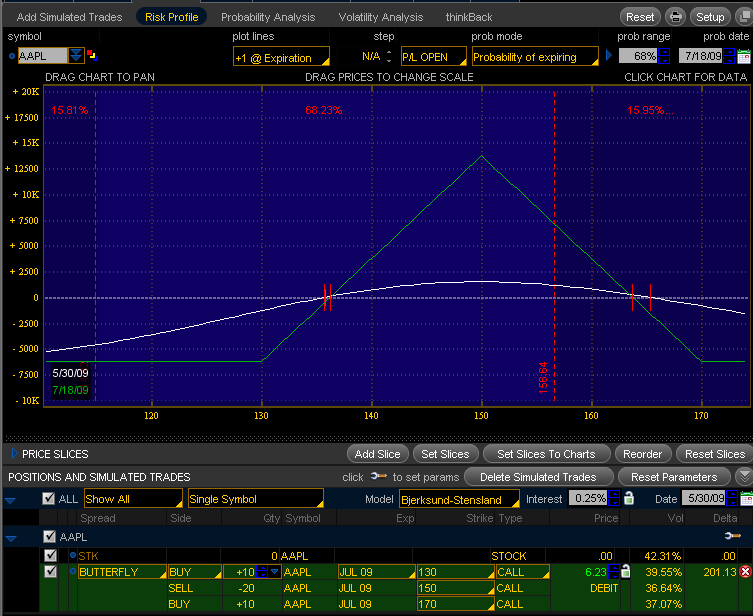This screenshot has height=616, width=753.
Task: Click the lock icon beside Interest rate
Action: click(629, 498)
